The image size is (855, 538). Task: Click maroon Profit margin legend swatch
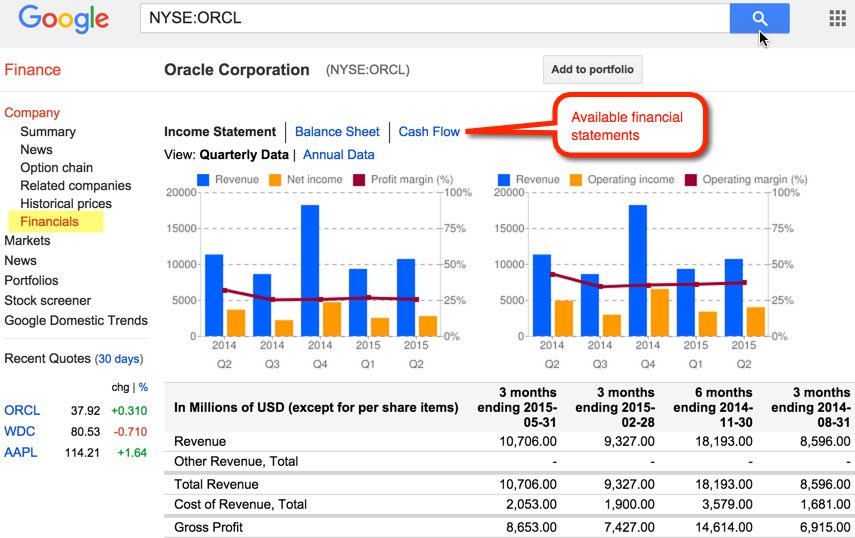click(359, 180)
